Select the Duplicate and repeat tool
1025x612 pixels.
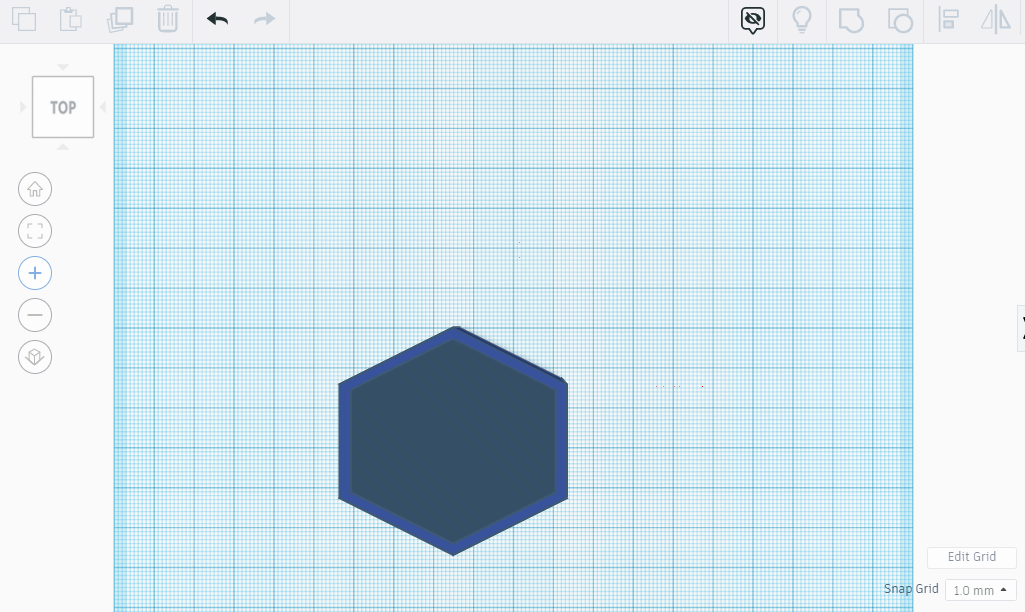pos(120,19)
